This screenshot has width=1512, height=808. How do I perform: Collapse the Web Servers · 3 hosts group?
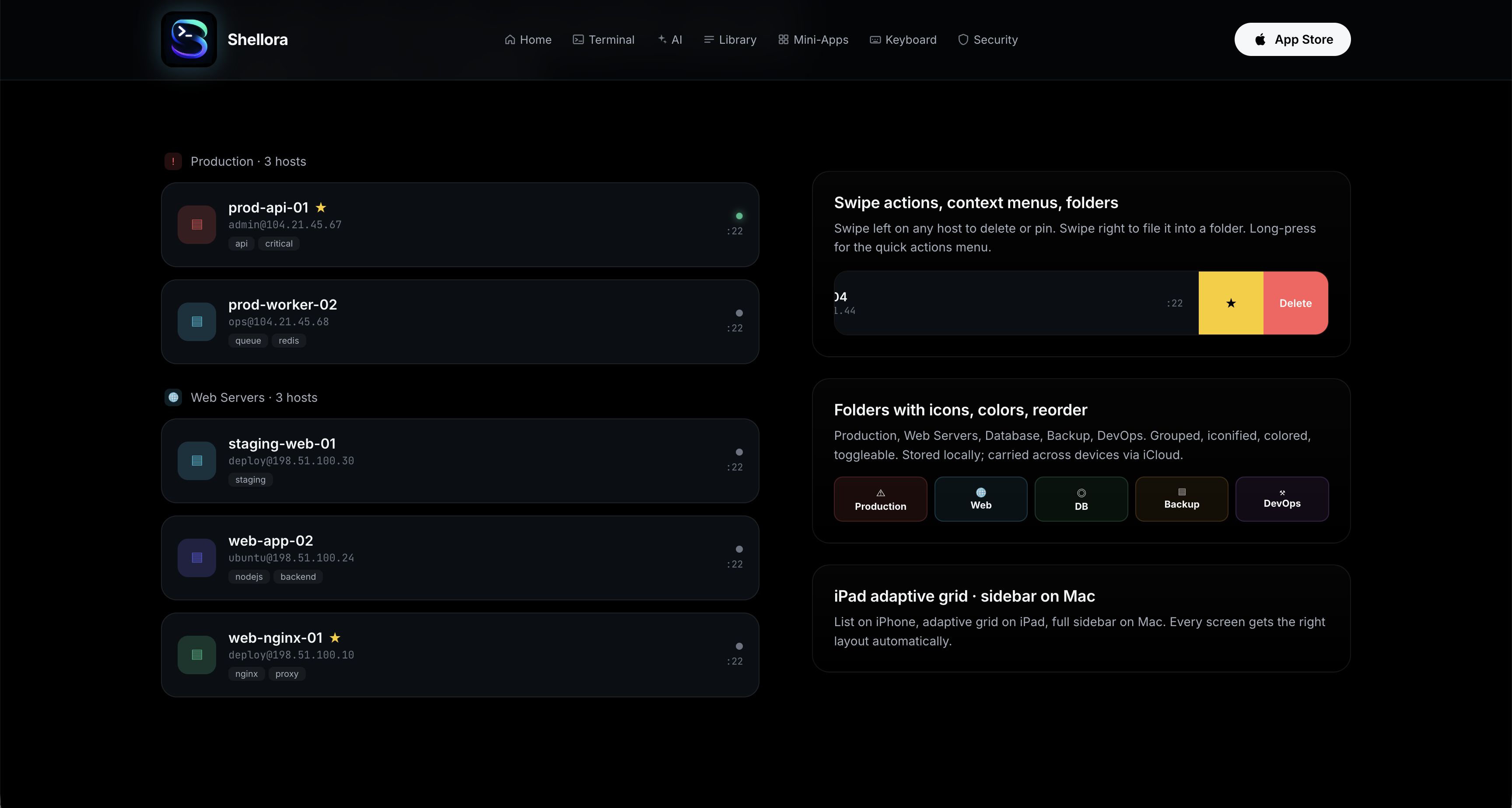click(x=254, y=397)
